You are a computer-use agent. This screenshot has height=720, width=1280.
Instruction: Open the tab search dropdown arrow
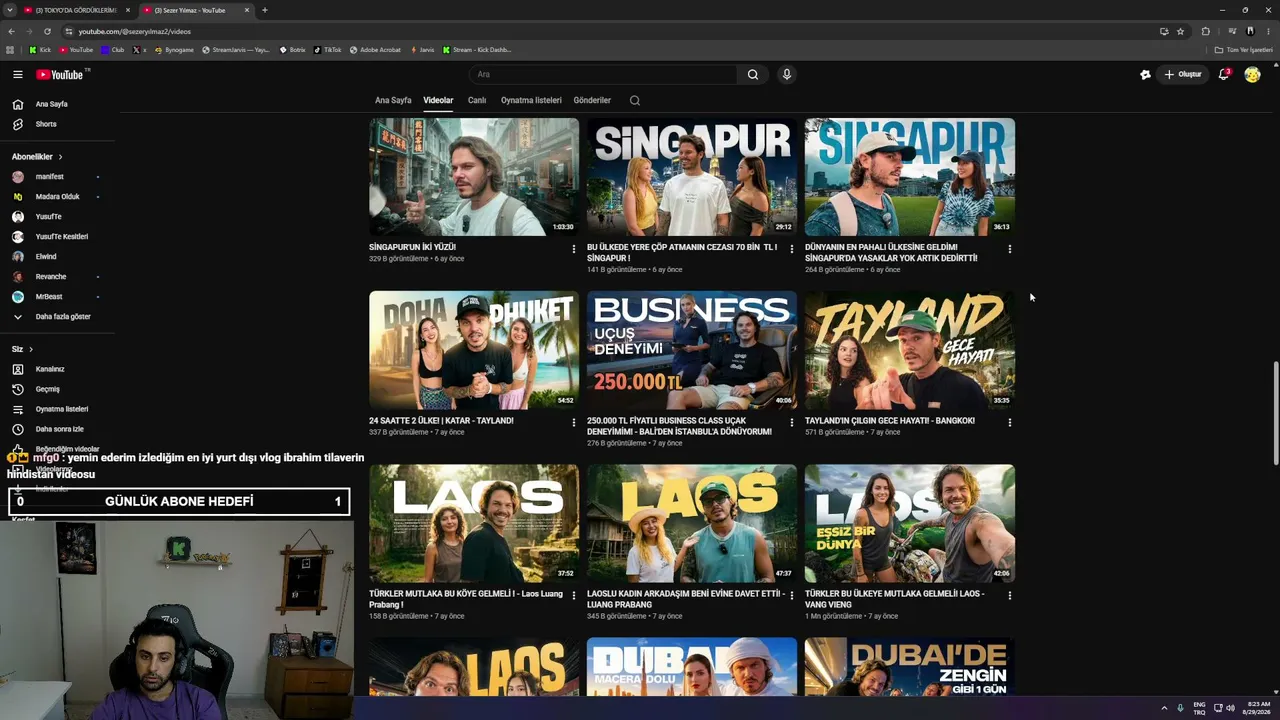click(x=9, y=10)
